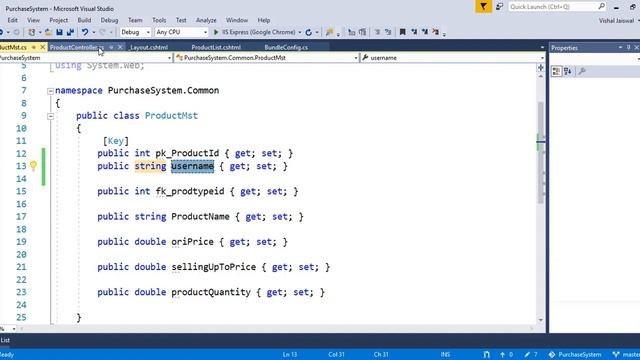Viewport: 640px width, 360px height.
Task: Click the Vishal Jaiswal account name
Action: point(616,20)
